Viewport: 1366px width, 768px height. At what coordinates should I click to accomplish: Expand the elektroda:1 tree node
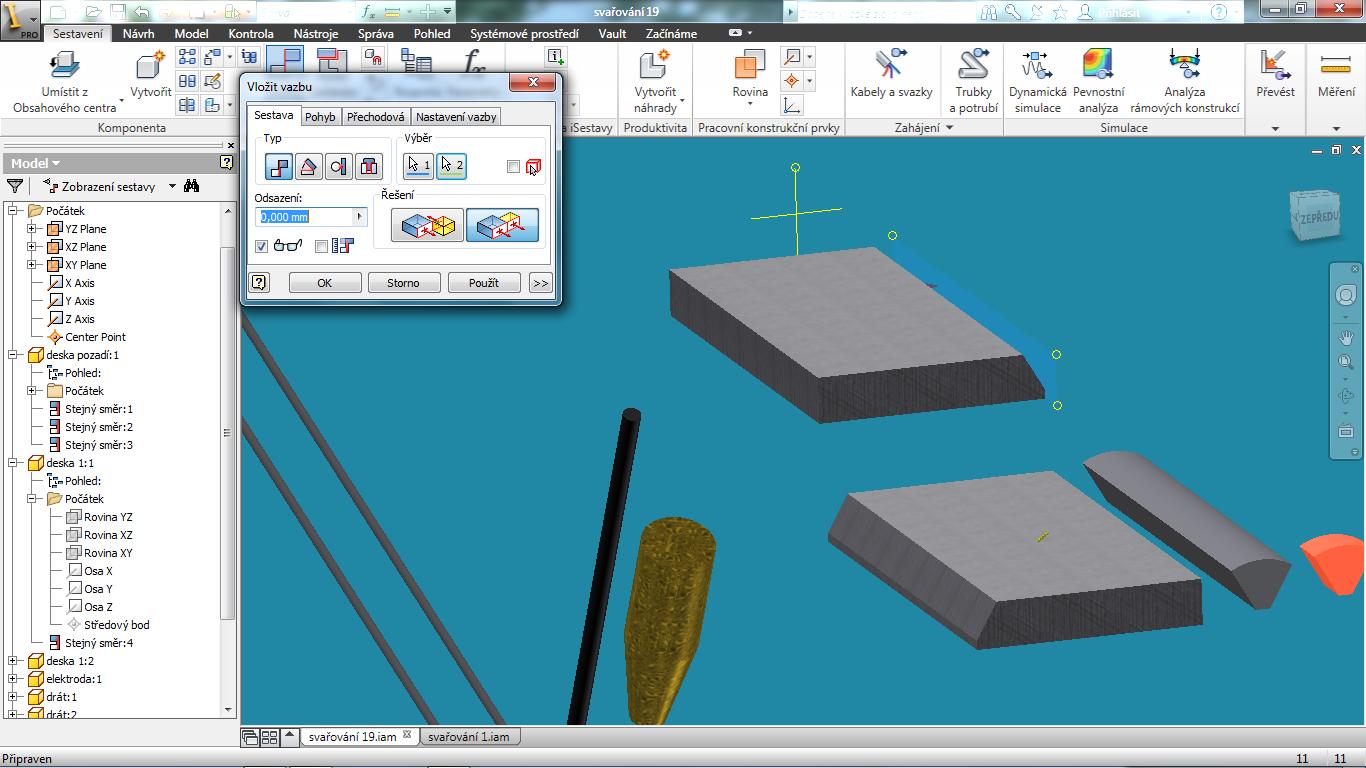(x=13, y=679)
